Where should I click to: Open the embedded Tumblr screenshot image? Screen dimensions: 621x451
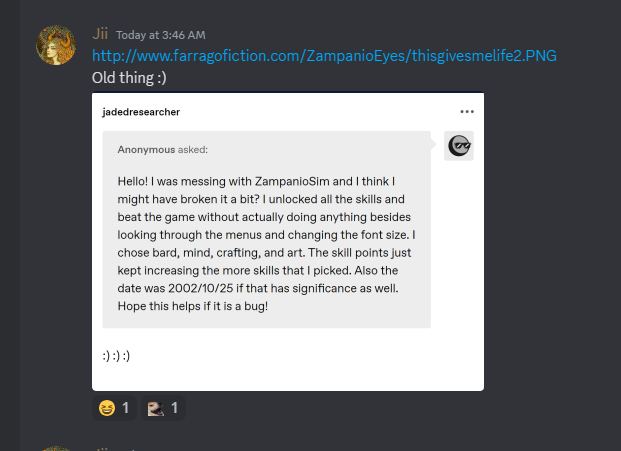click(288, 240)
